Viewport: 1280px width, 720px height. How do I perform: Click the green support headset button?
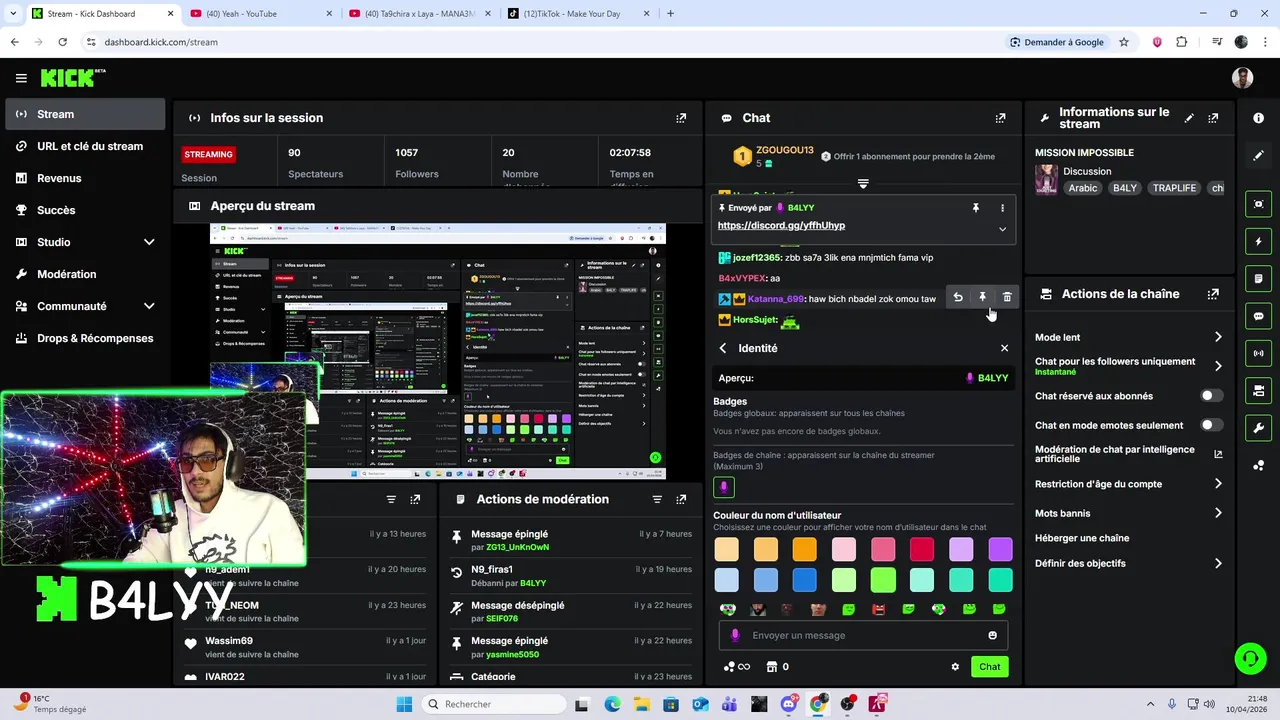pos(1250,658)
